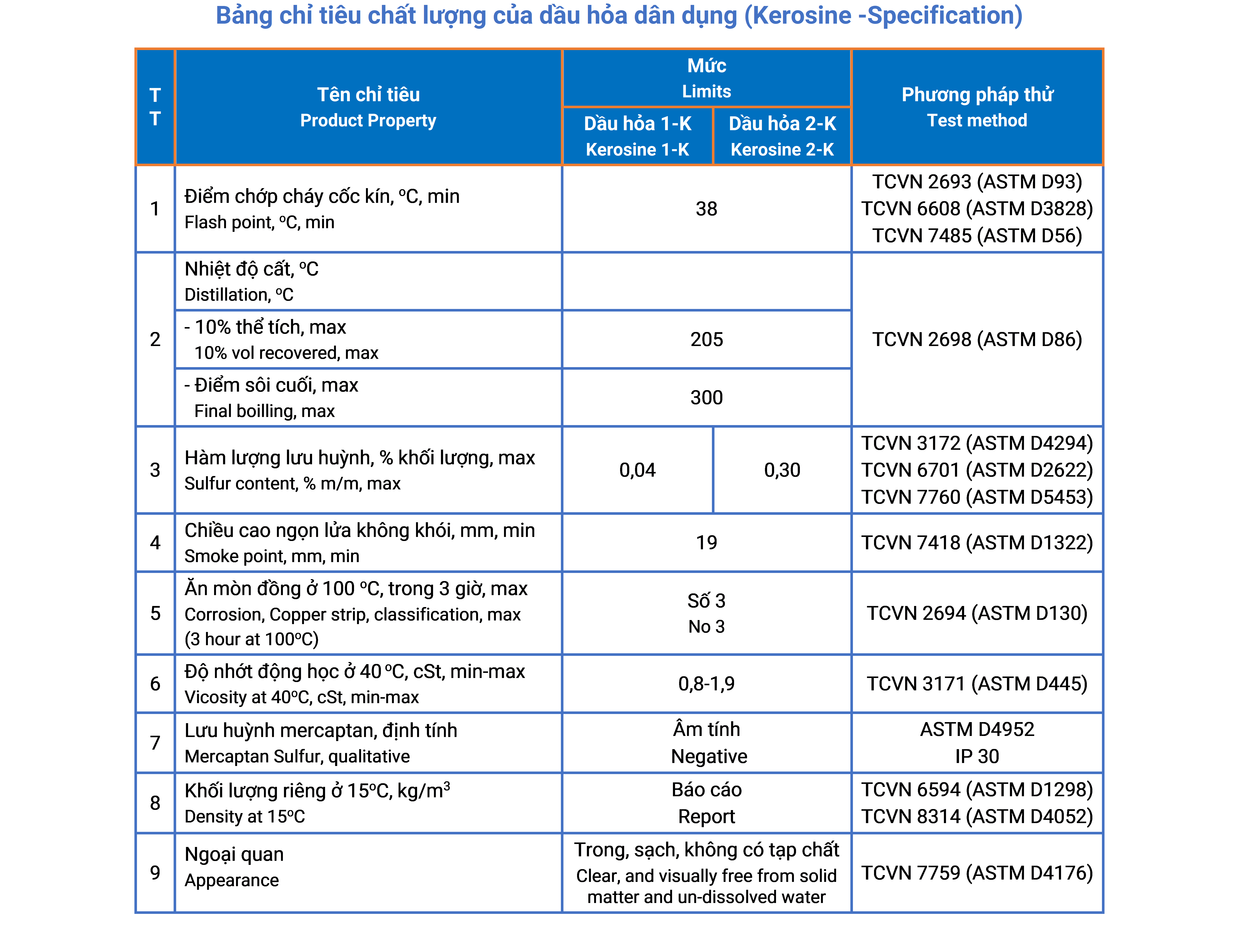Select 'Ăn mòn đồng ở 100 °C' cell
The width and height of the screenshot is (1237, 952).
click(x=368, y=614)
